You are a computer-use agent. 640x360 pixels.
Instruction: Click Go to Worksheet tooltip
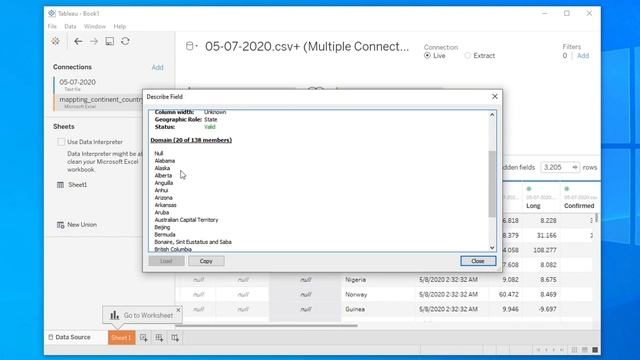(141, 315)
